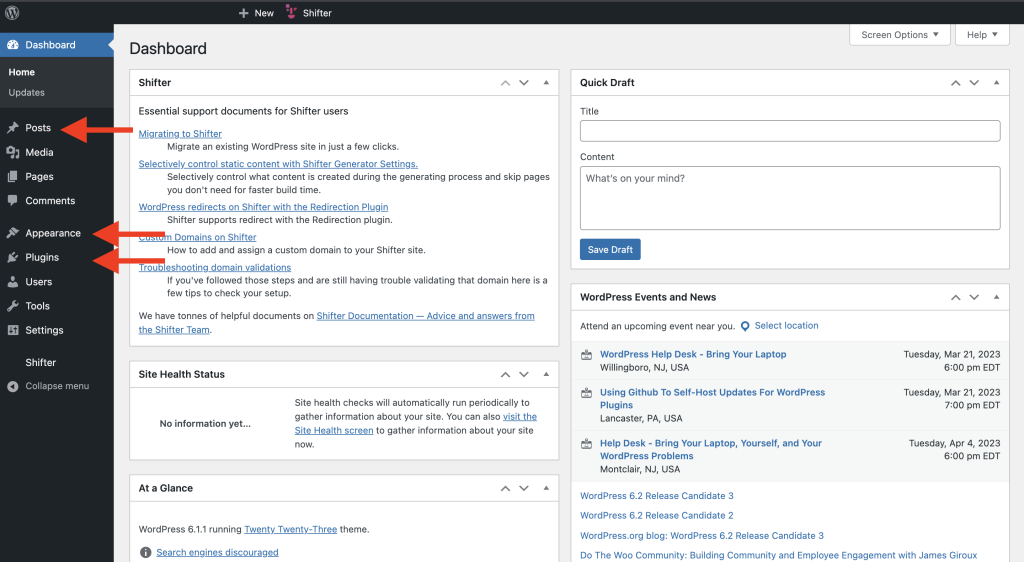Open Migrating to Shifter link
The image size is (1024, 562).
(x=180, y=134)
